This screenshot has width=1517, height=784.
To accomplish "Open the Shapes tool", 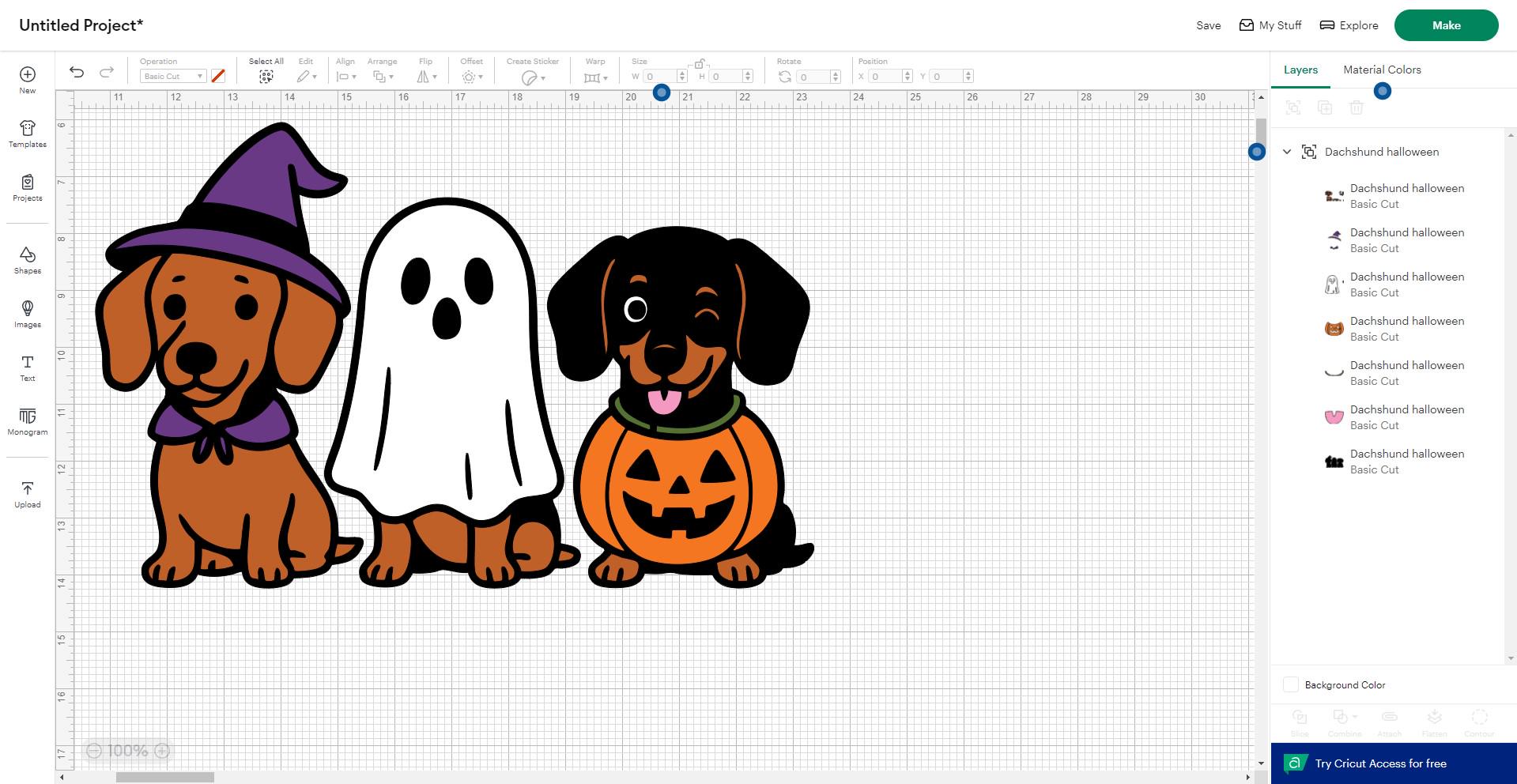I will point(28,254).
